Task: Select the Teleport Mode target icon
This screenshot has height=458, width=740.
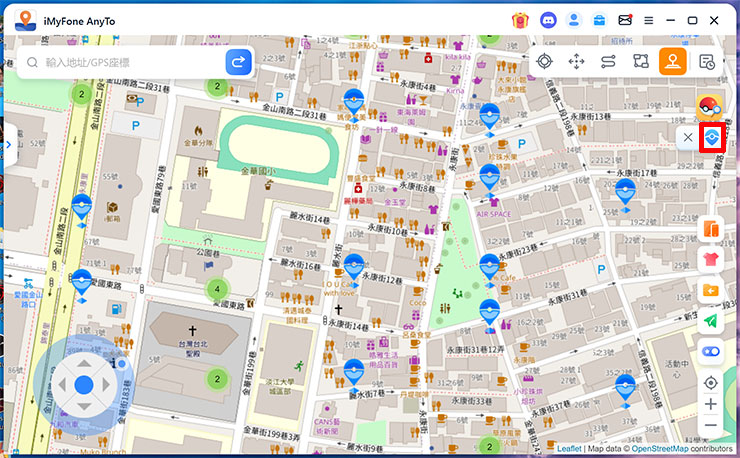Action: 544,62
